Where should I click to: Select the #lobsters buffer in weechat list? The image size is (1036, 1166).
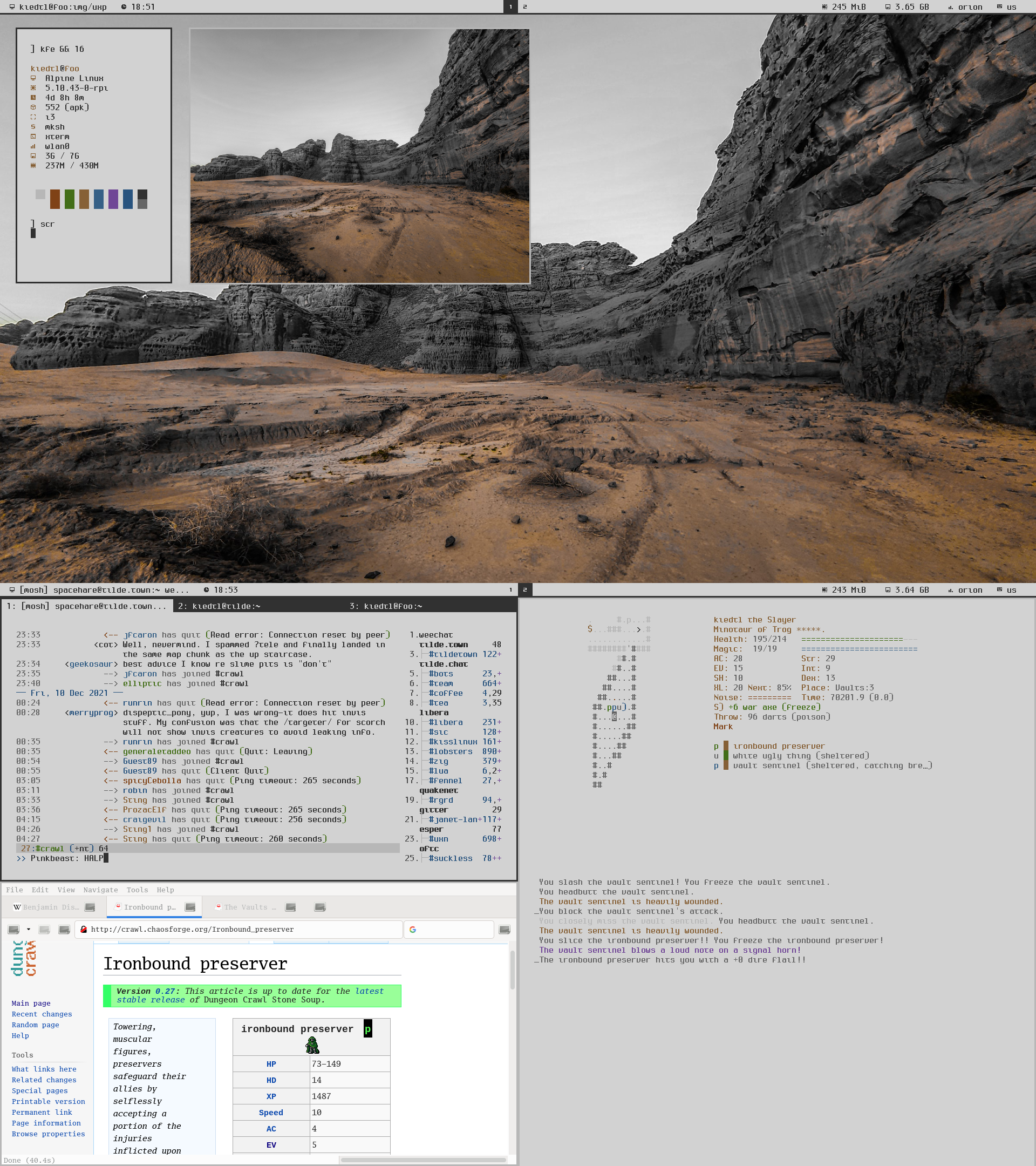(x=451, y=751)
